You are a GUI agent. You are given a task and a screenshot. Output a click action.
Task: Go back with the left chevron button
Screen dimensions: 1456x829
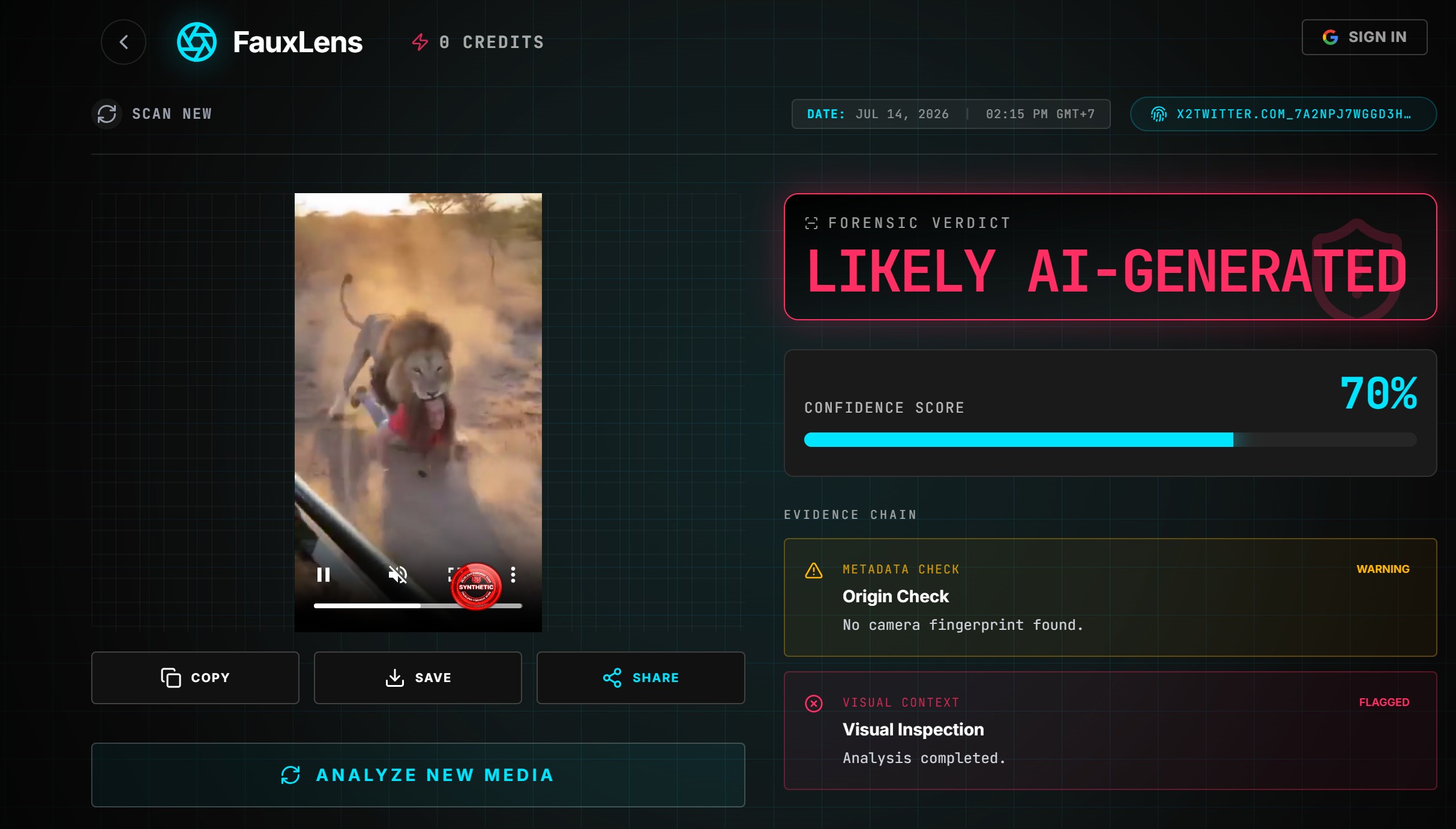pyautogui.click(x=124, y=42)
